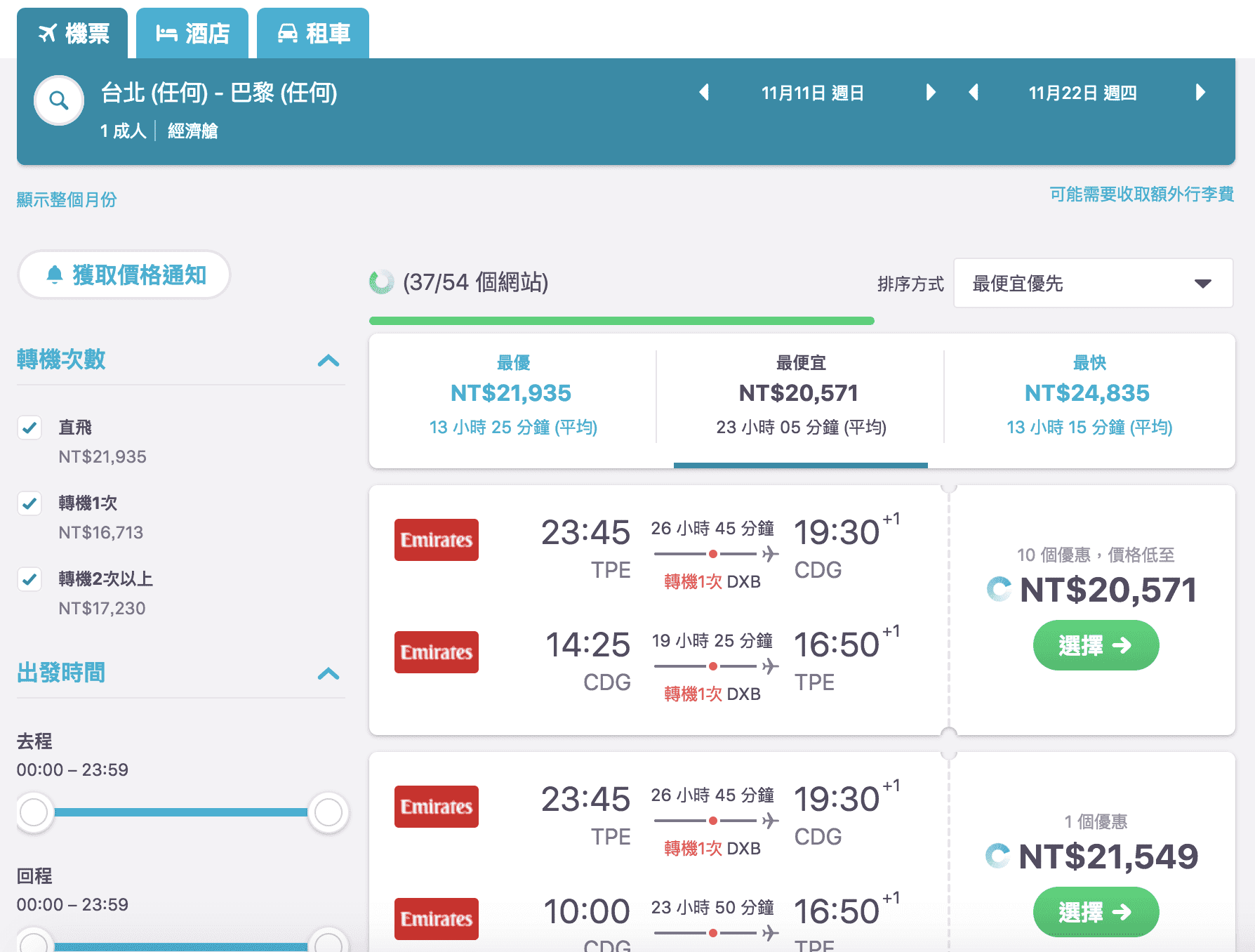Open 顯示整個月份 link
The width and height of the screenshot is (1255, 952).
point(67,199)
